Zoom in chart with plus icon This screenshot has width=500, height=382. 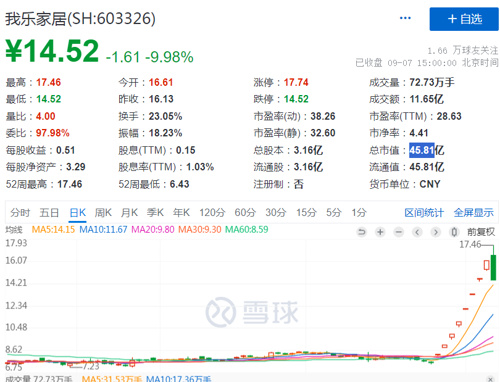pos(380,232)
